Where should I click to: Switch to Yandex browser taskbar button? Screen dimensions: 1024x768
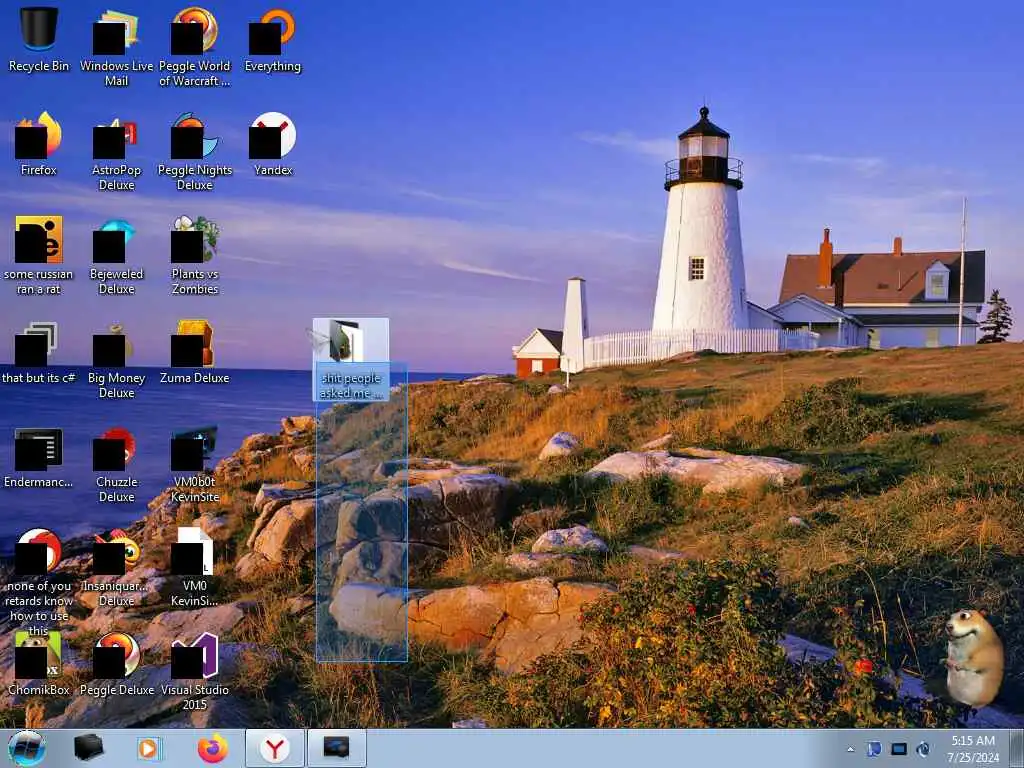(x=275, y=748)
